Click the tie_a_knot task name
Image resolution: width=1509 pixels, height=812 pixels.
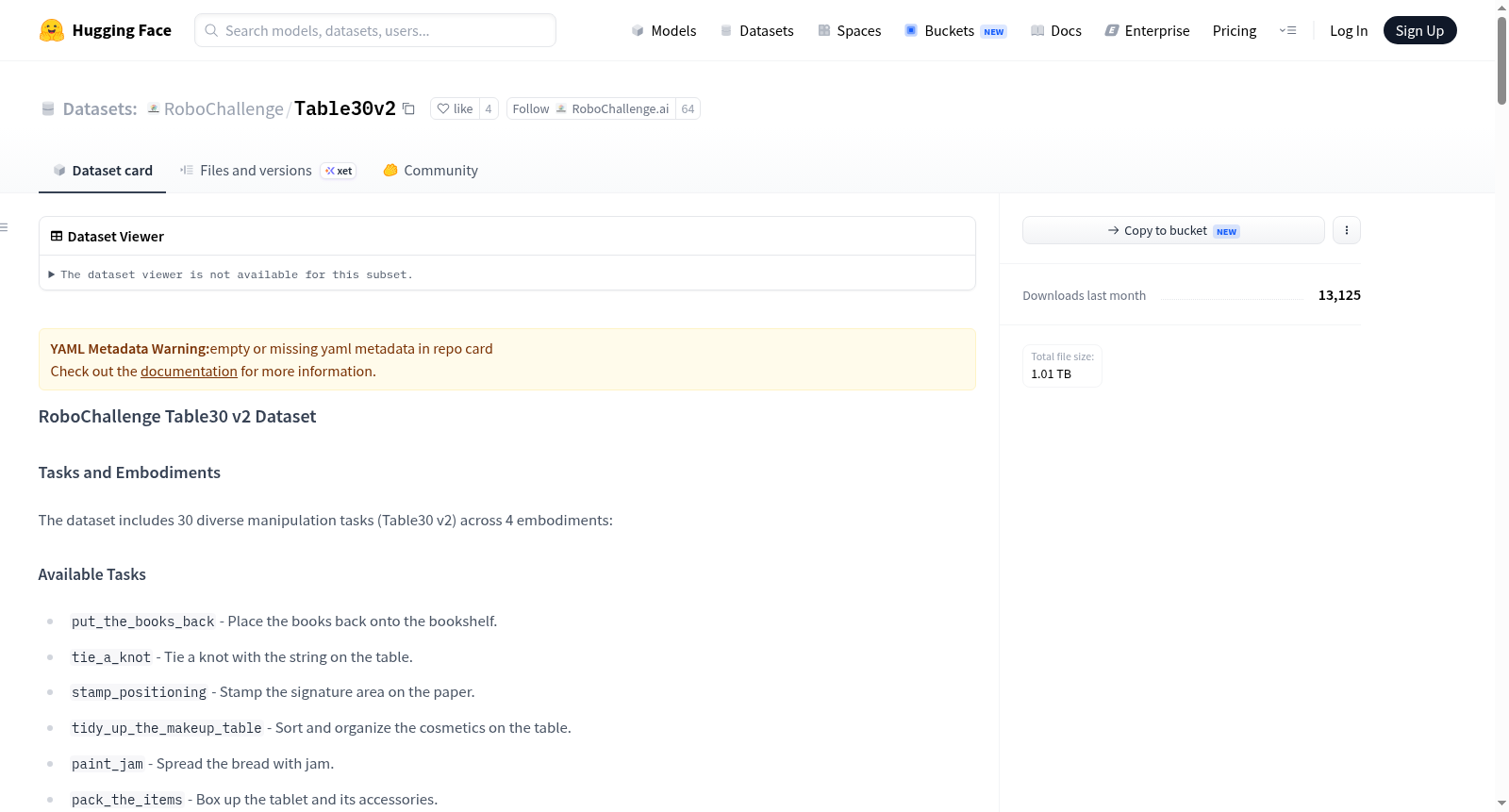[111, 657]
